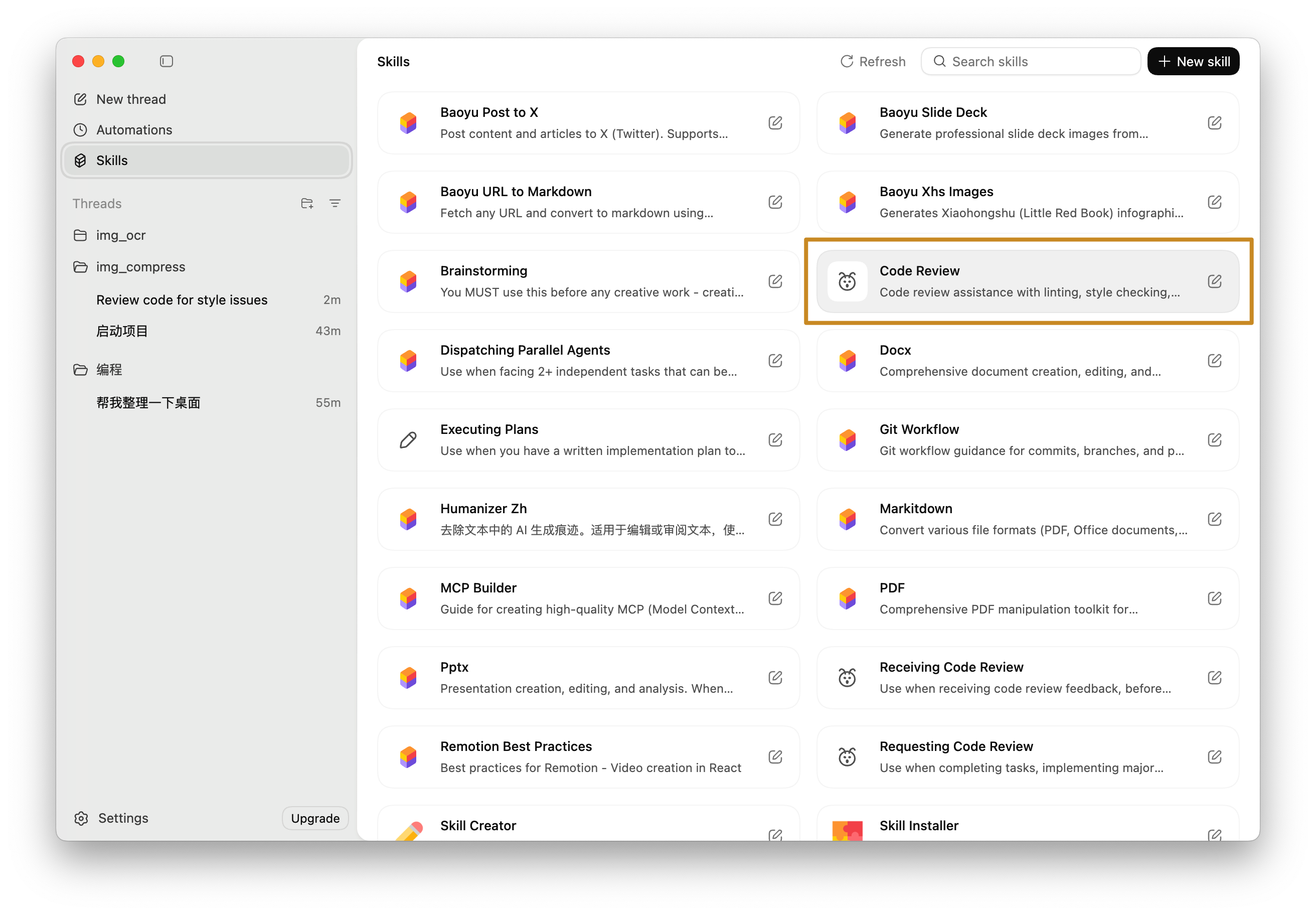Click the Receiving Code Review skill icon
The height and width of the screenshot is (915, 1316).
click(x=847, y=678)
